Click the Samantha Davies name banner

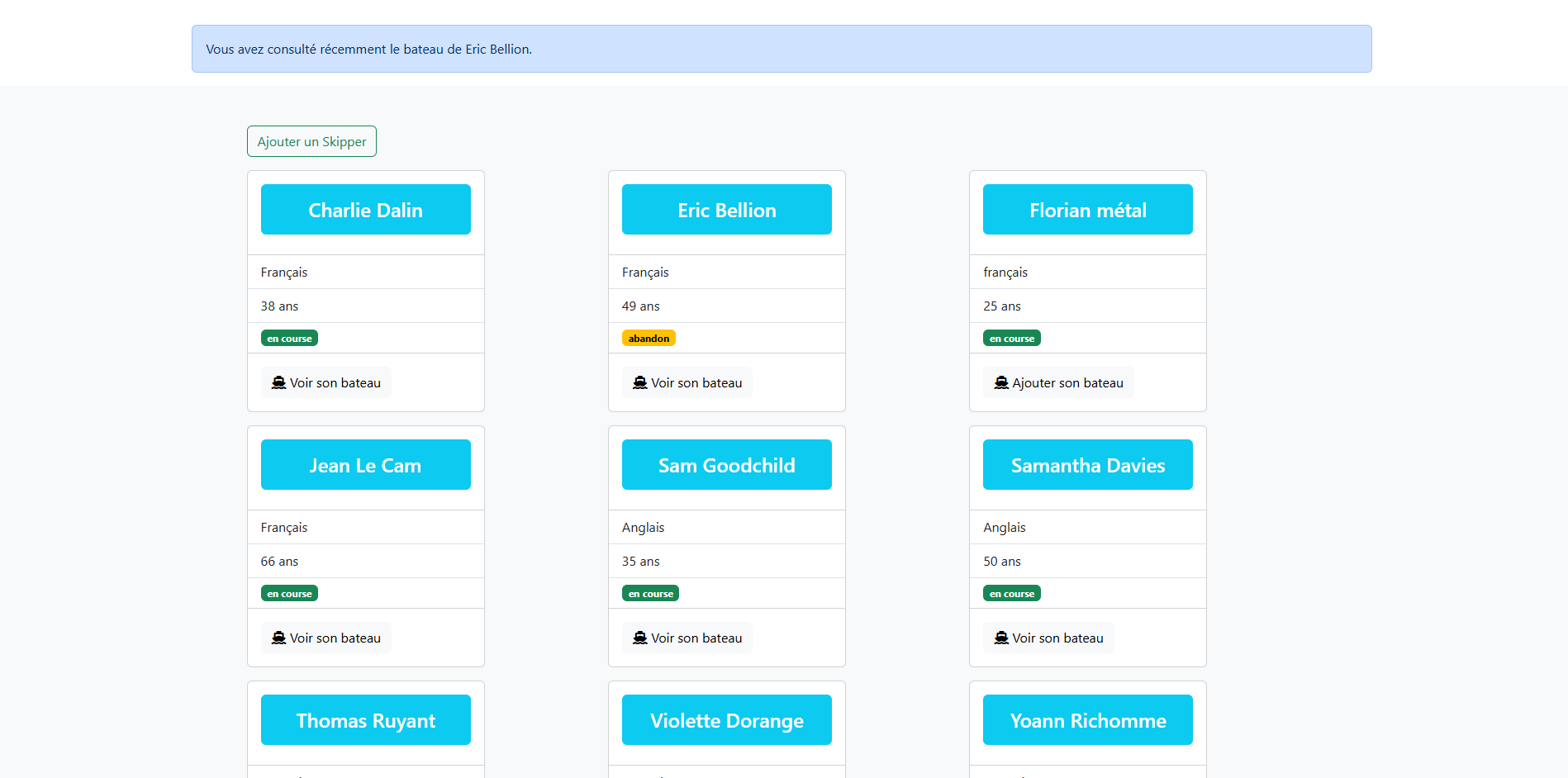(x=1087, y=465)
